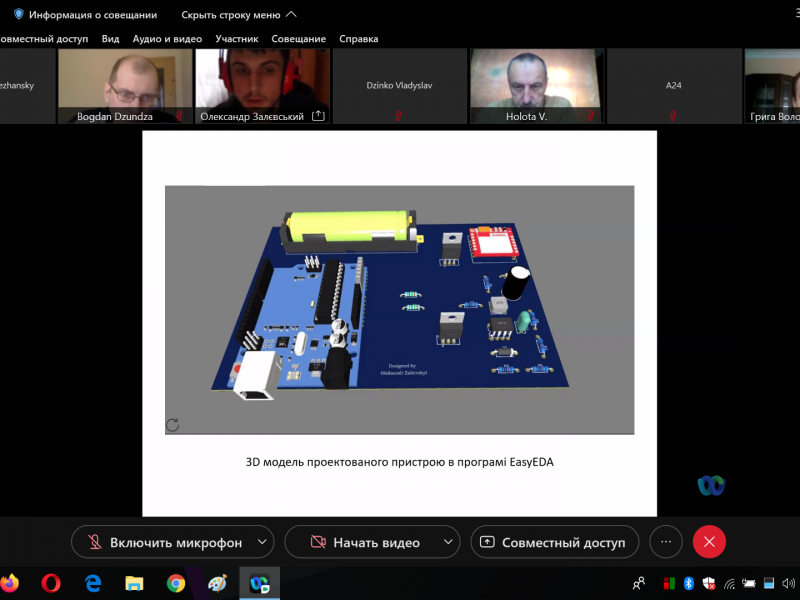
Task: Select Holota V. participant video thumbnail
Action: [x=537, y=86]
